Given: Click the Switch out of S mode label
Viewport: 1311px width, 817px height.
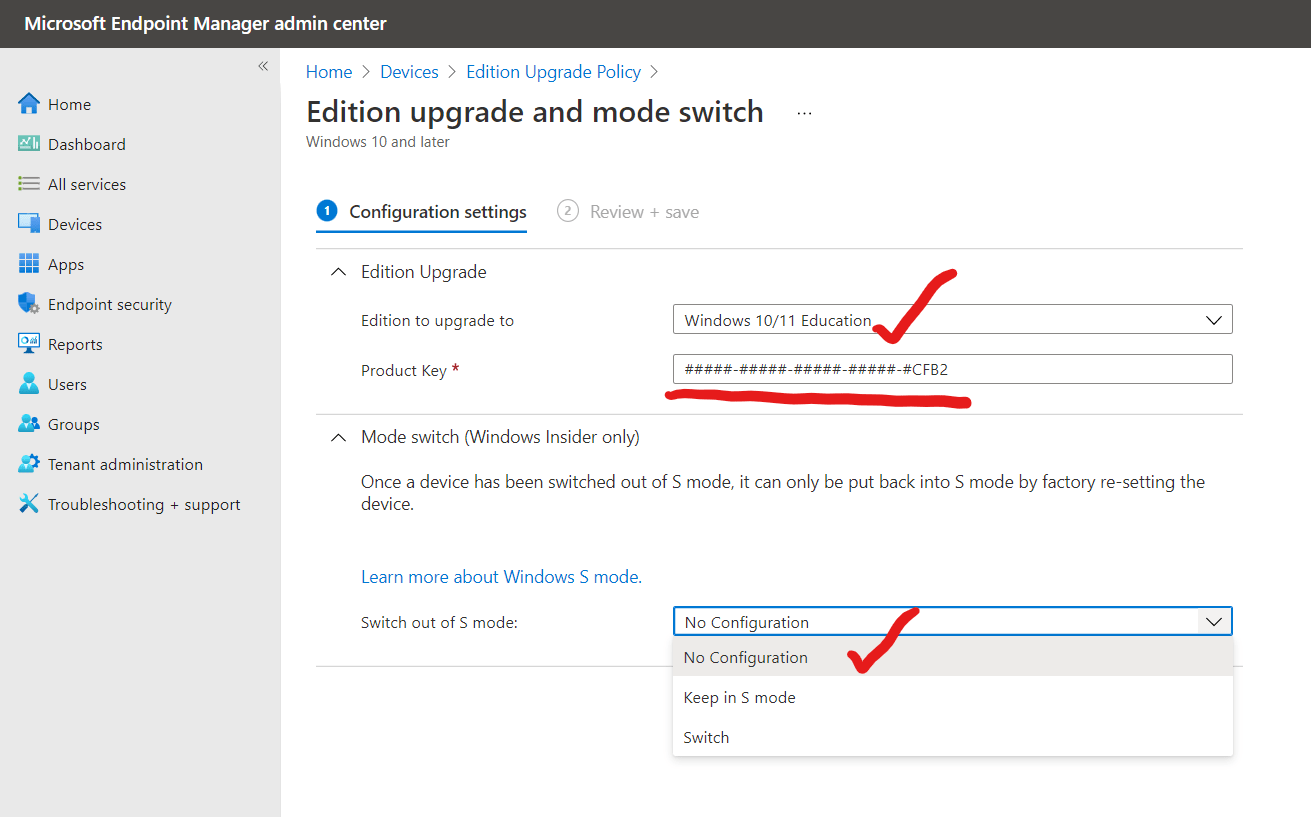Looking at the screenshot, I should point(439,622).
